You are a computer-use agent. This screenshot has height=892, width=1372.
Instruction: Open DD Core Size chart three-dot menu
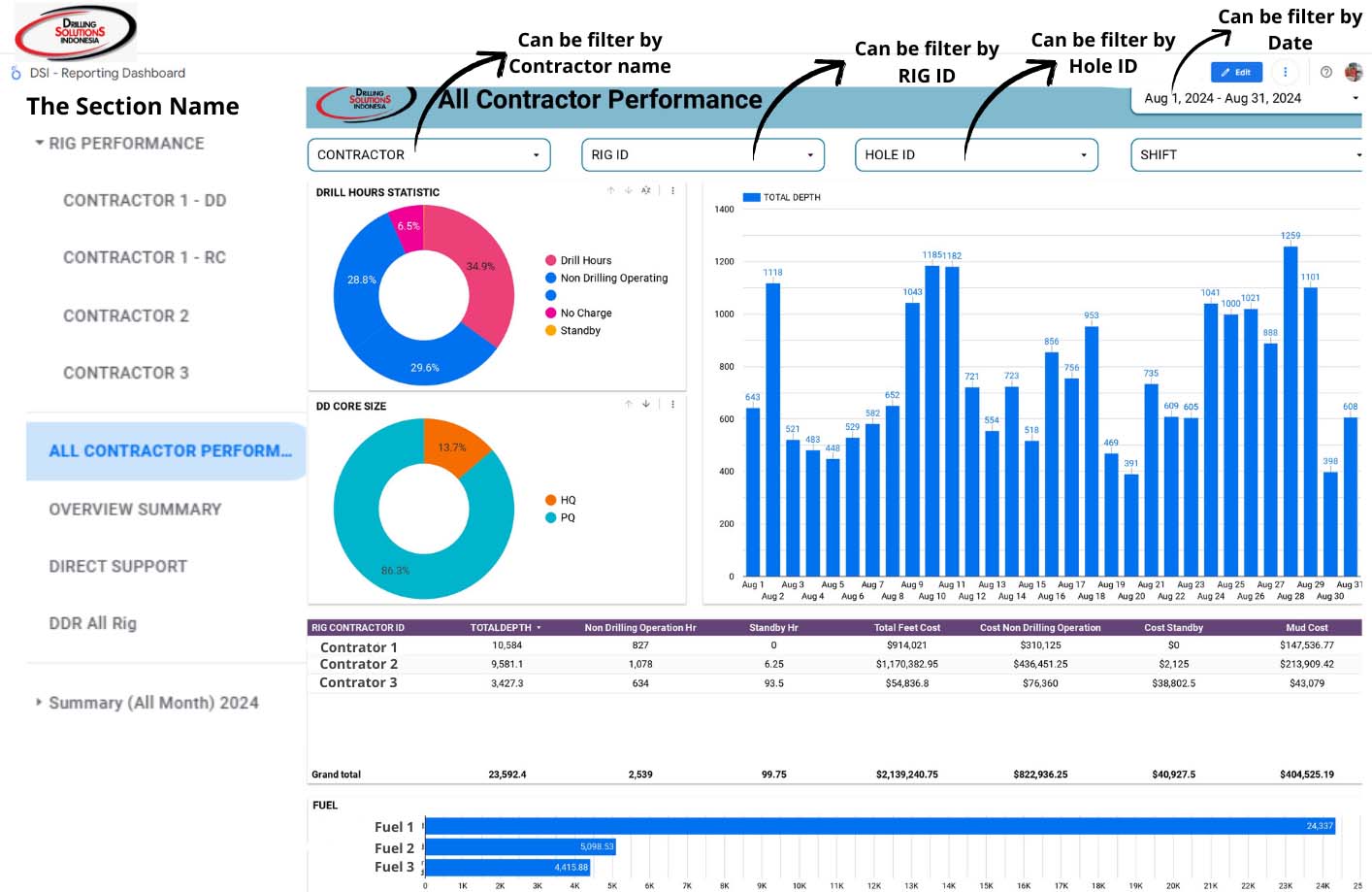pyautogui.click(x=672, y=404)
